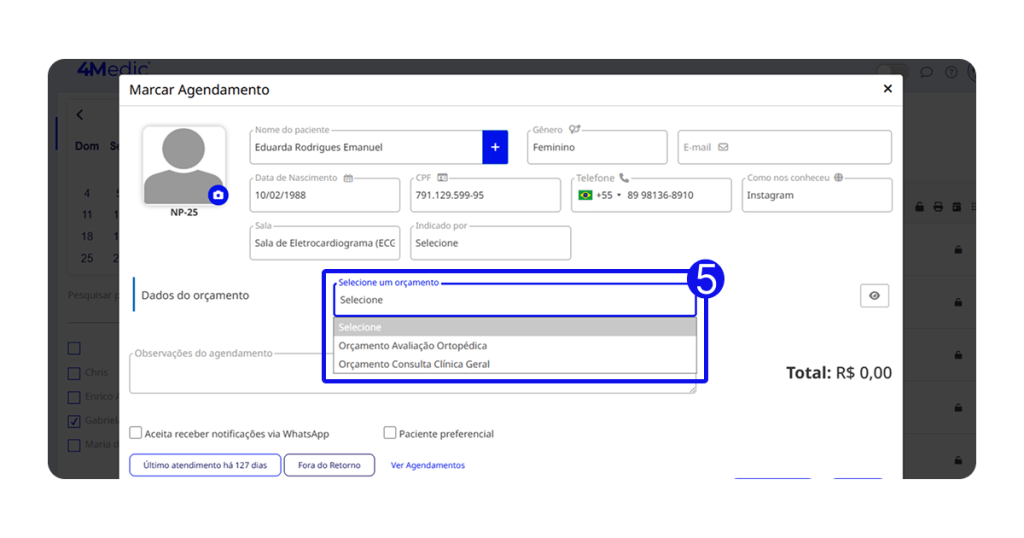
Task: Close the Marcar Agendamento dialog
Action: [887, 89]
